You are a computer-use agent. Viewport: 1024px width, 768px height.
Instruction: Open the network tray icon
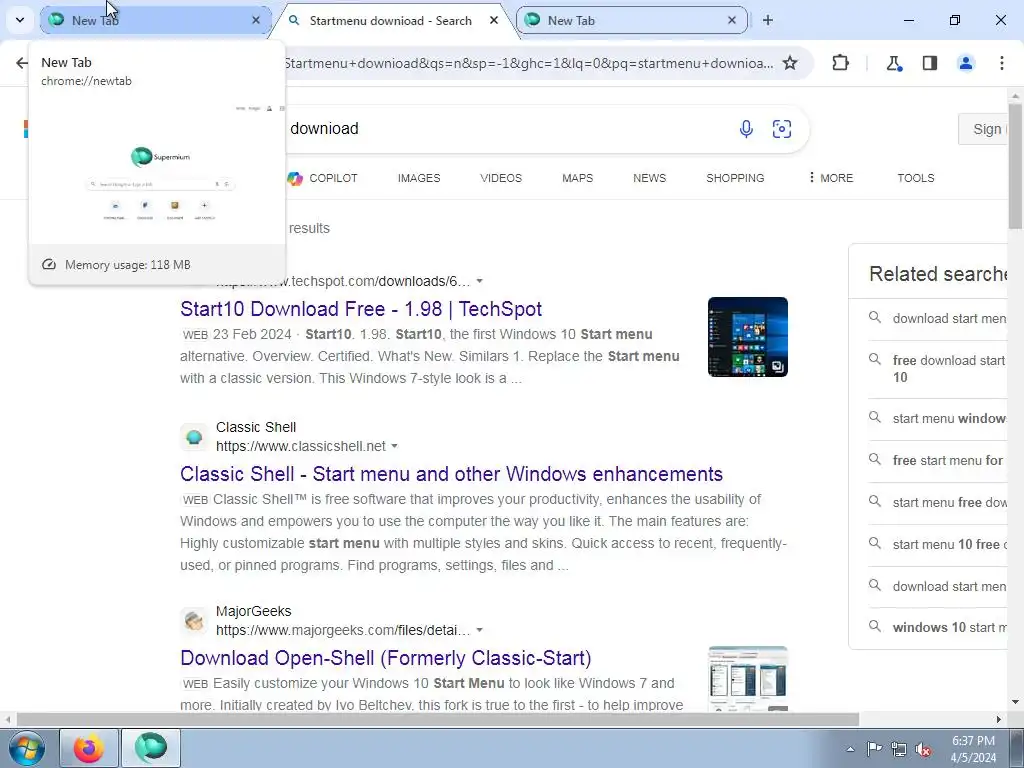click(899, 749)
